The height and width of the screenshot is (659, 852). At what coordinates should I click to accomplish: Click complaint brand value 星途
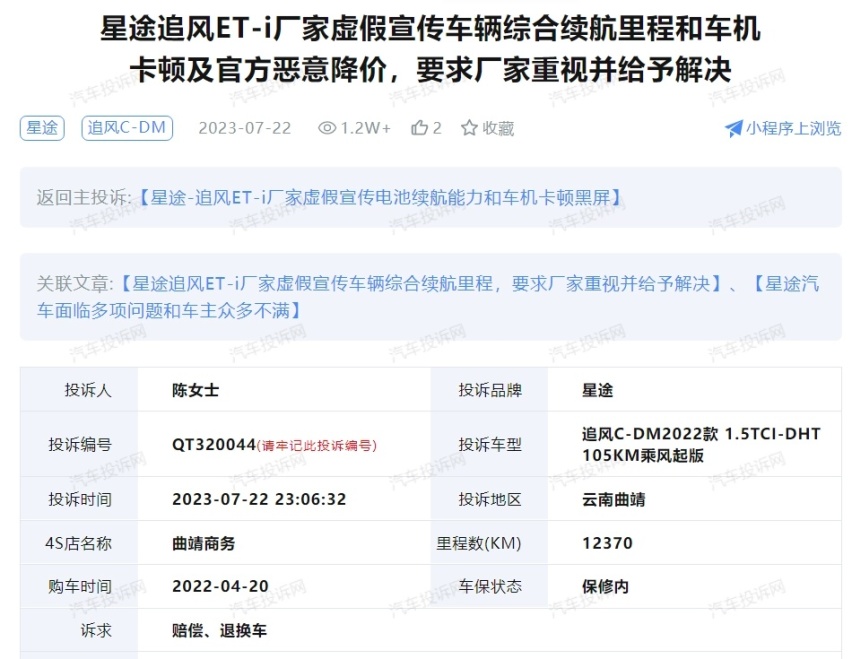598,390
